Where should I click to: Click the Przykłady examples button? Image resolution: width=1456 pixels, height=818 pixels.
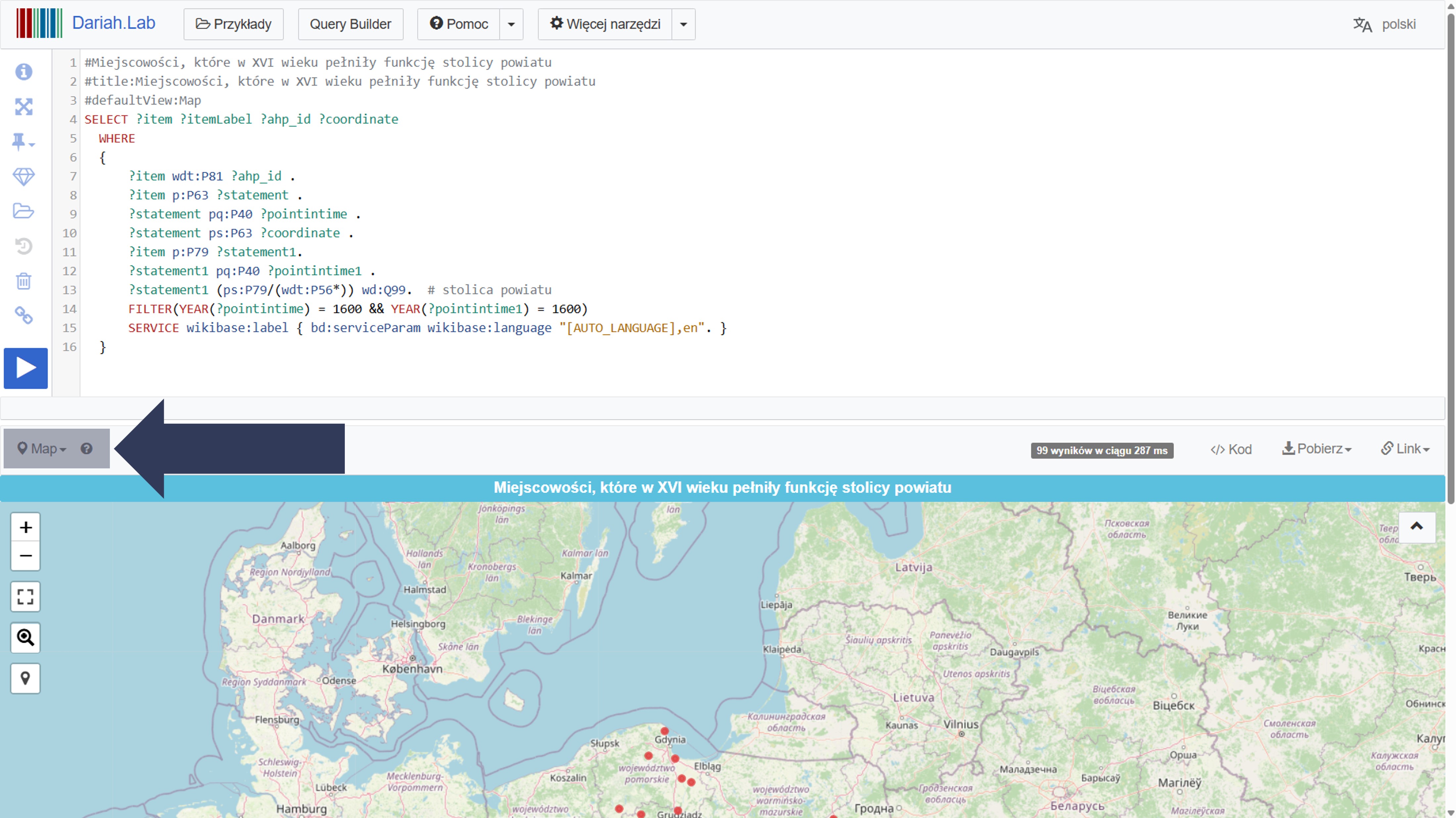click(233, 24)
